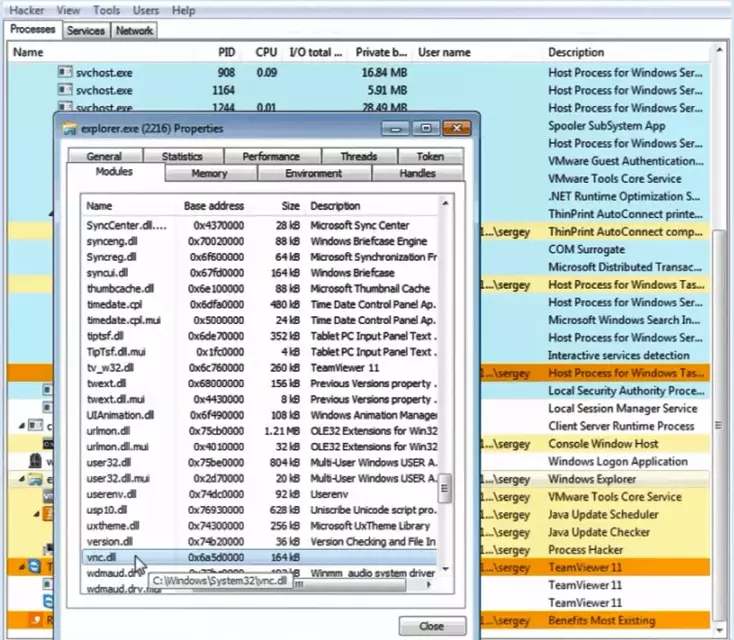Open the General tab in Properties

pyautogui.click(x=104, y=156)
